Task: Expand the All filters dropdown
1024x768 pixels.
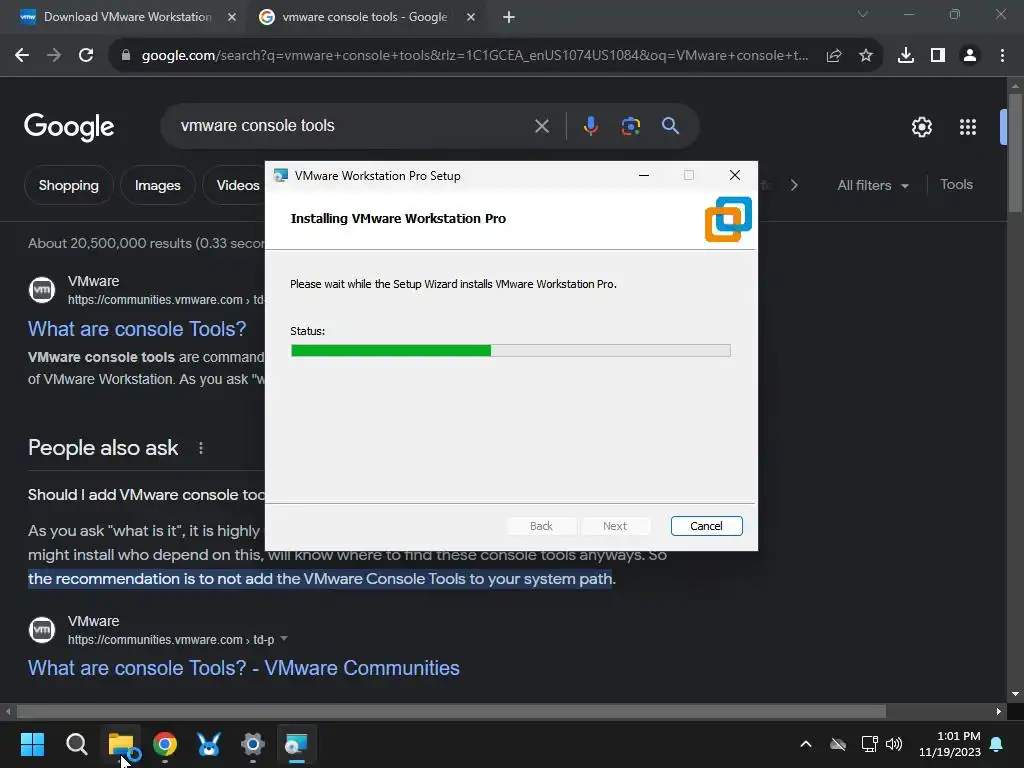Action: (872, 185)
